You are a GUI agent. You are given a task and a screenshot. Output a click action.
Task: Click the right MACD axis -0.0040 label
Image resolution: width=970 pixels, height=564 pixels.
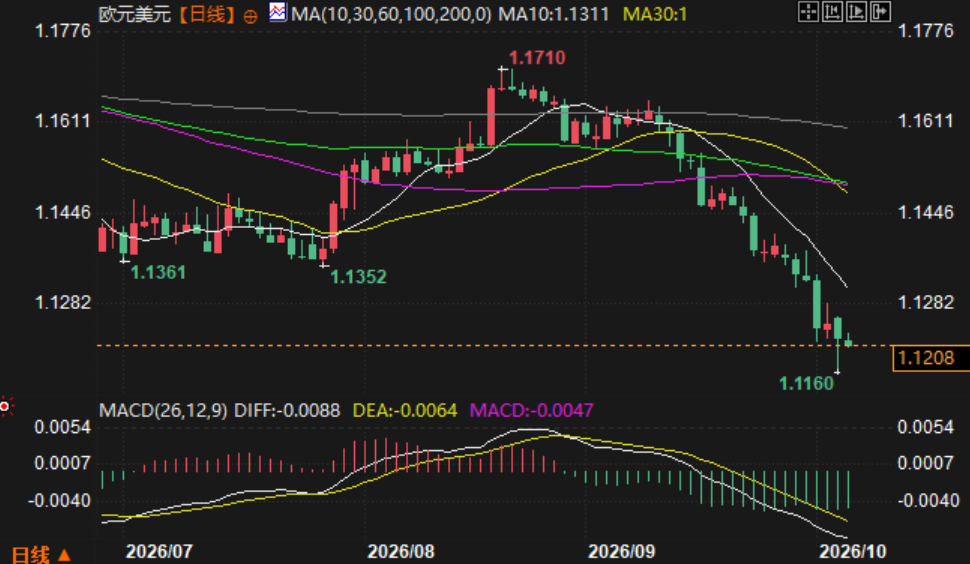[929, 500]
